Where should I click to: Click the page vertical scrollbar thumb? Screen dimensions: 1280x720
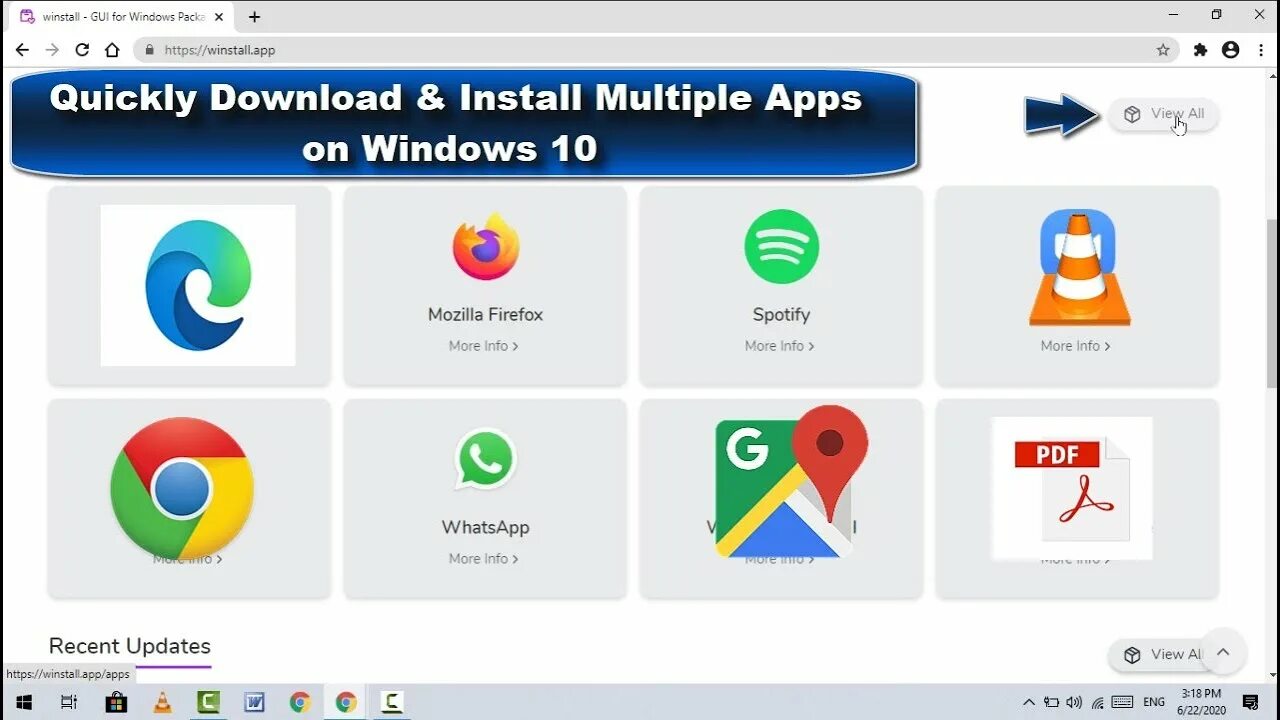(x=1272, y=302)
